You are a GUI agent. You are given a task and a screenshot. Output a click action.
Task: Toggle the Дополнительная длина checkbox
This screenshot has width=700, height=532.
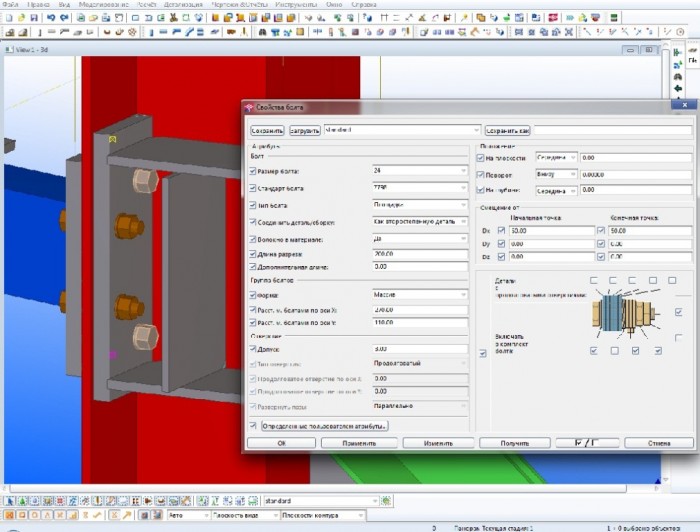[253, 267]
